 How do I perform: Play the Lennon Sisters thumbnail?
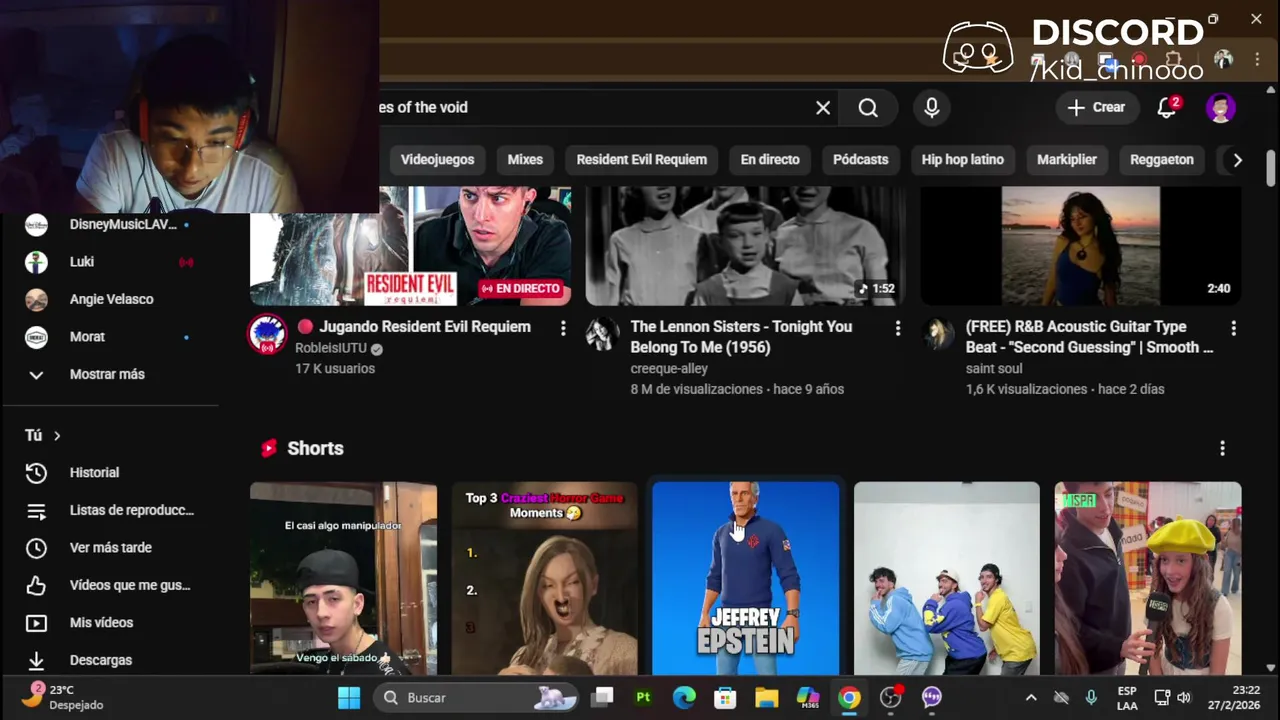[745, 246]
